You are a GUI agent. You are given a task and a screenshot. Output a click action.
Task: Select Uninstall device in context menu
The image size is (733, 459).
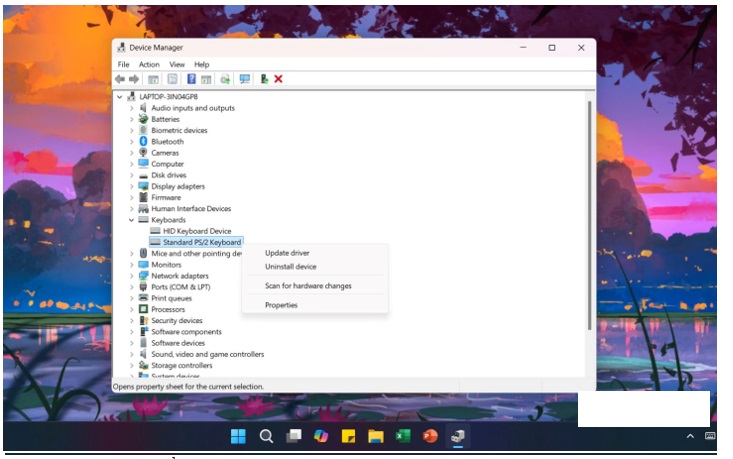point(290,267)
